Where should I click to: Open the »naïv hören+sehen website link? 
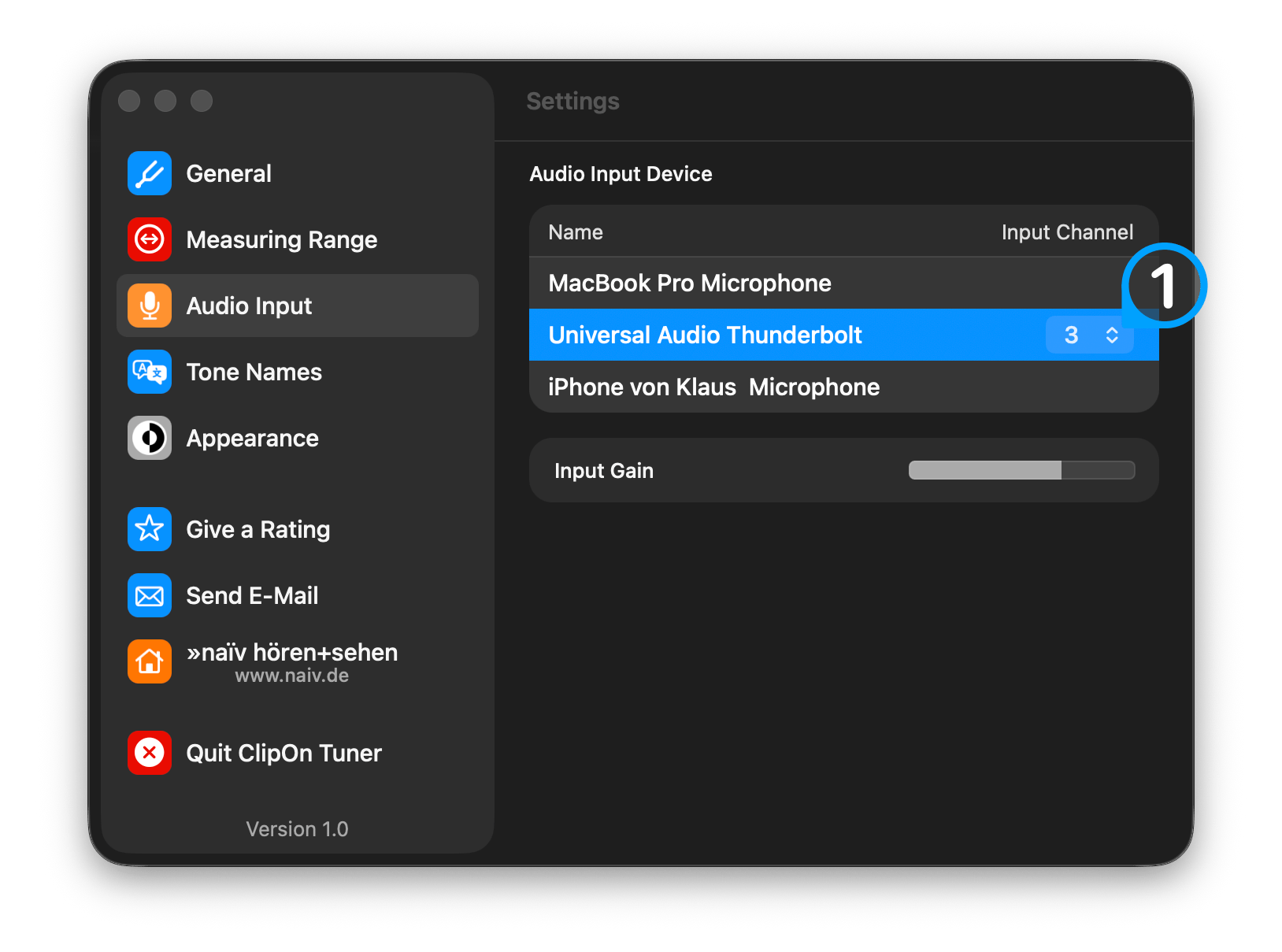coord(298,661)
